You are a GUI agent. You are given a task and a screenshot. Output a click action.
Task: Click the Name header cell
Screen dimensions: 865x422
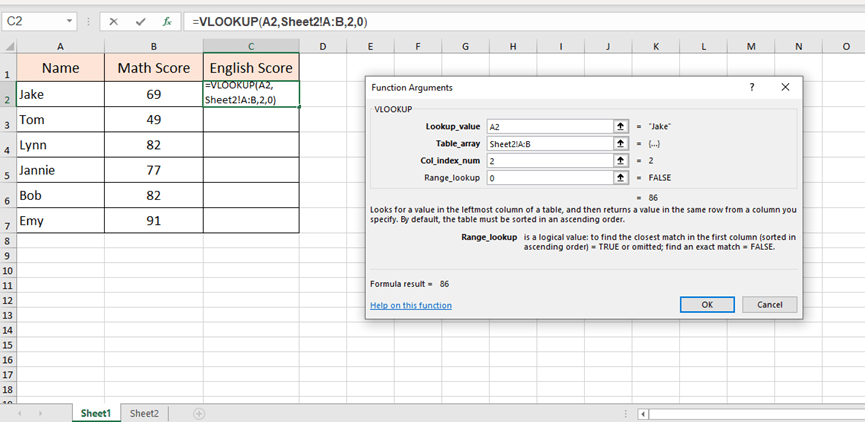(x=60, y=68)
